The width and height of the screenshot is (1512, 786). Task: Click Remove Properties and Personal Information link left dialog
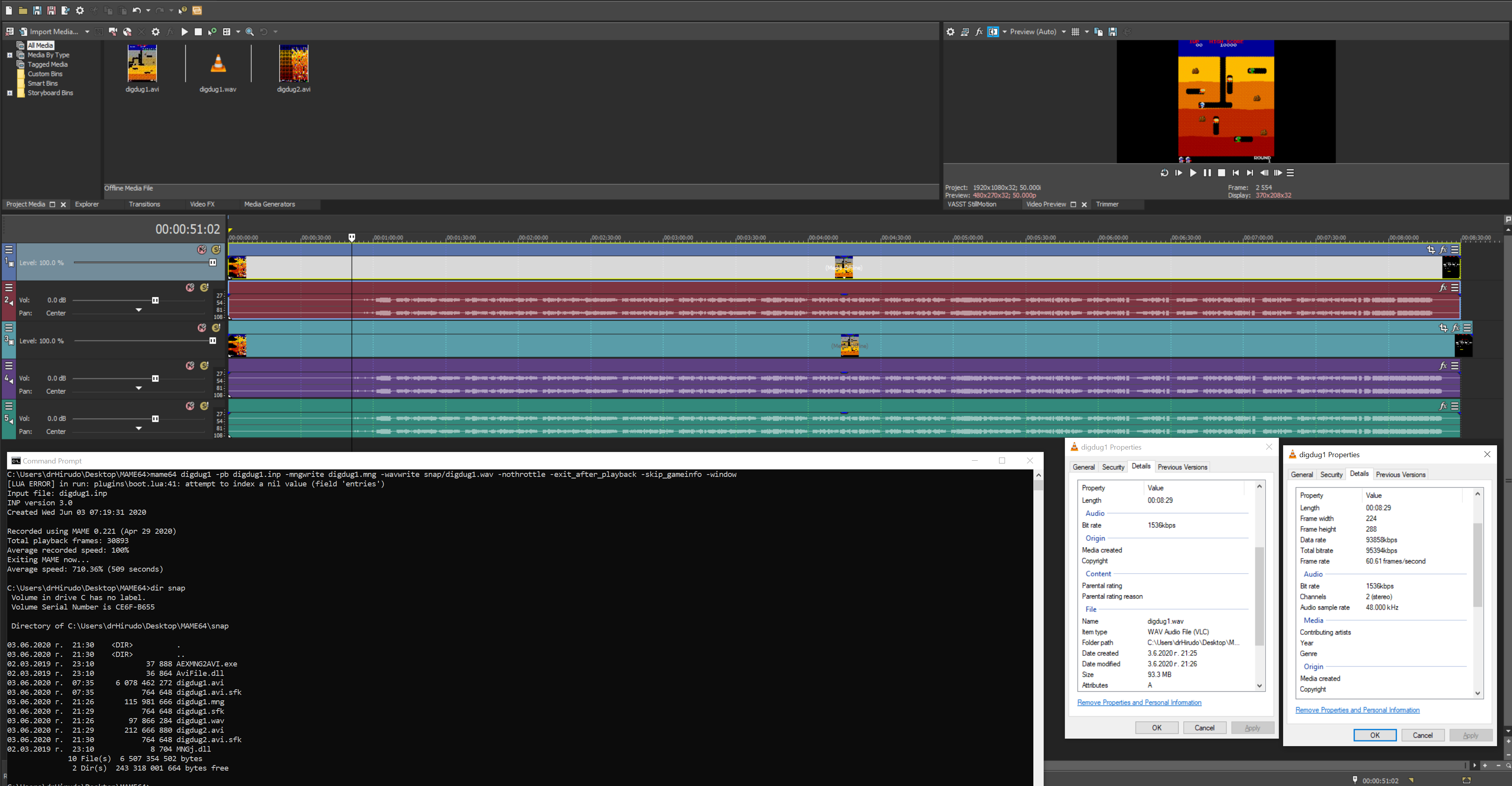1139,703
